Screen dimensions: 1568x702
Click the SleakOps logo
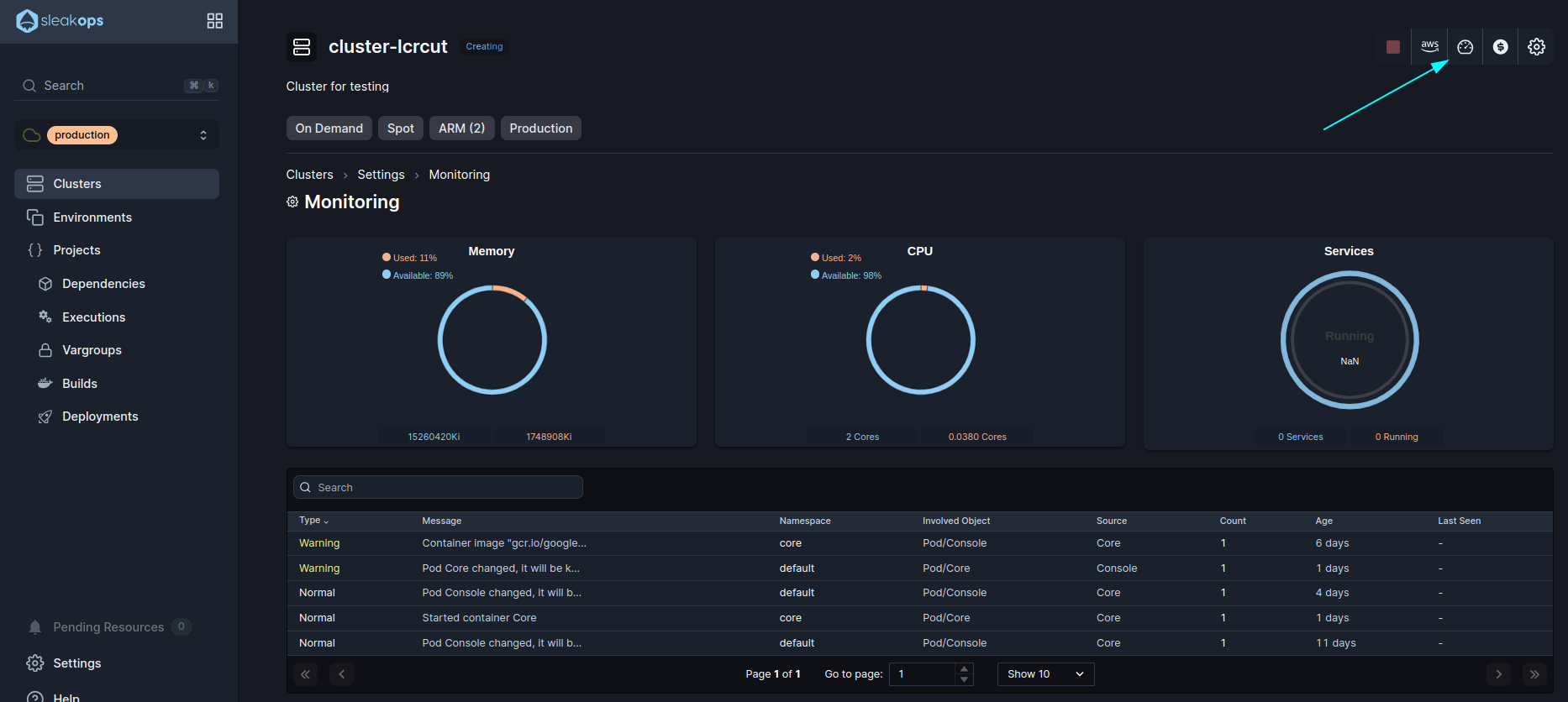(x=60, y=21)
